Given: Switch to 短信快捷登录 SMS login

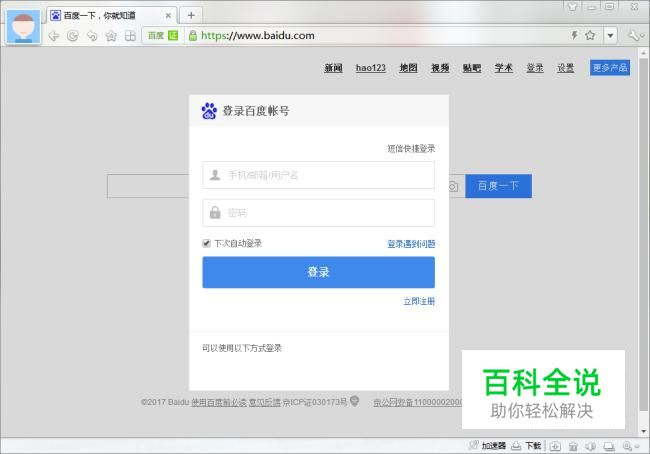Looking at the screenshot, I should click(411, 148).
